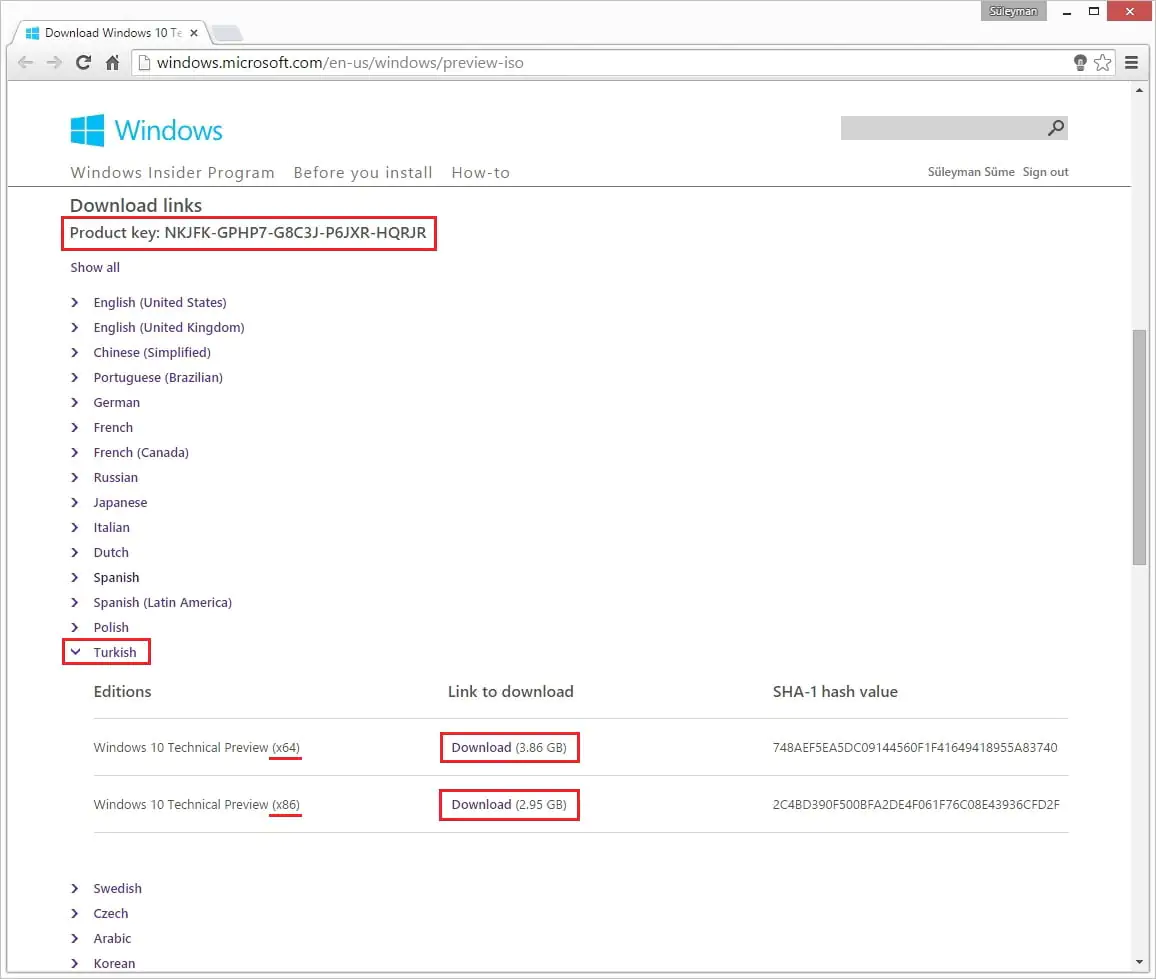Open the browser home page icon
Viewport: 1156px width, 979px height.
112,62
